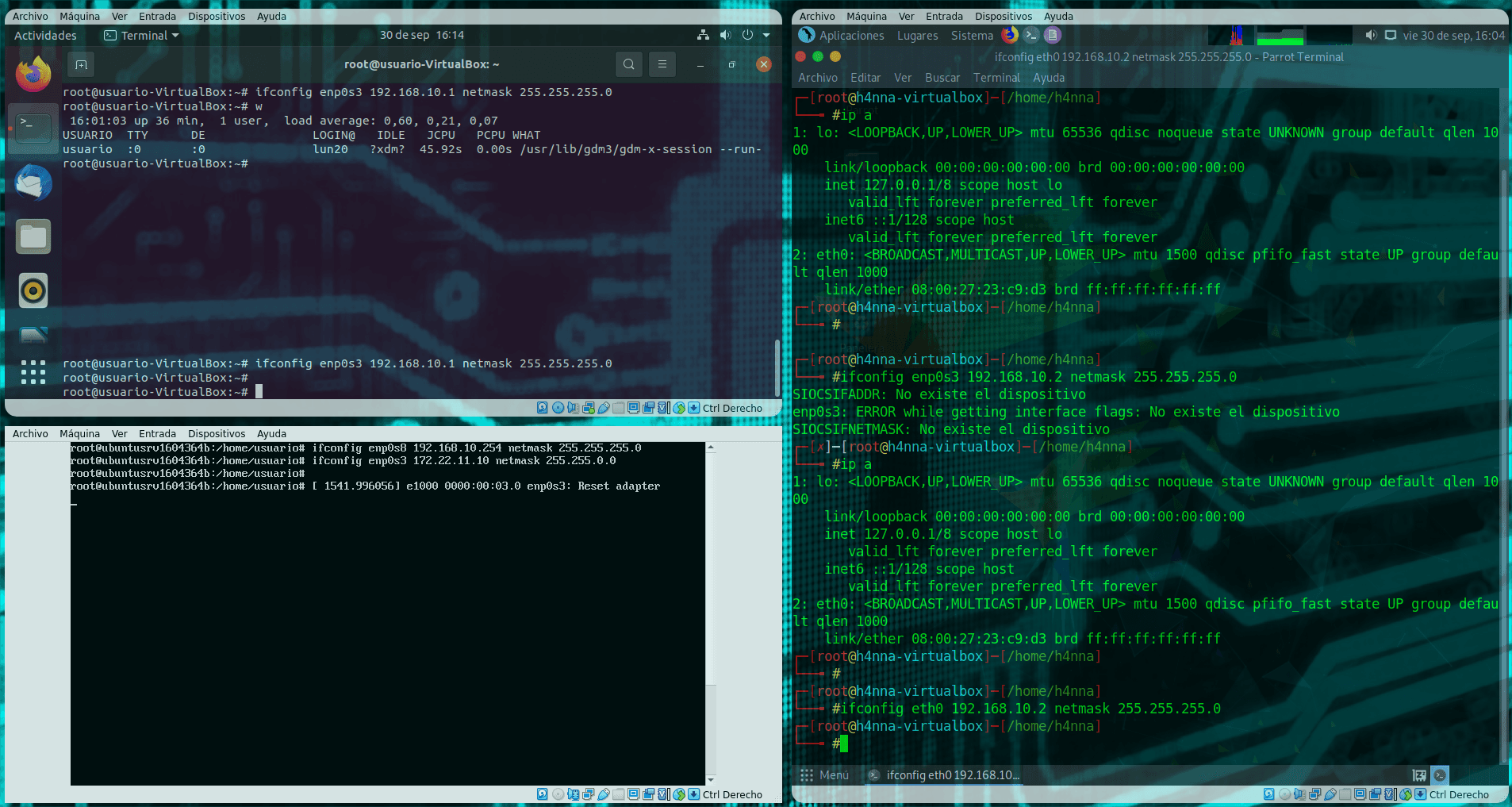The height and width of the screenshot is (807, 1512).
Task: Open Aplicaciones menu in Parrot panel
Action: click(851, 35)
